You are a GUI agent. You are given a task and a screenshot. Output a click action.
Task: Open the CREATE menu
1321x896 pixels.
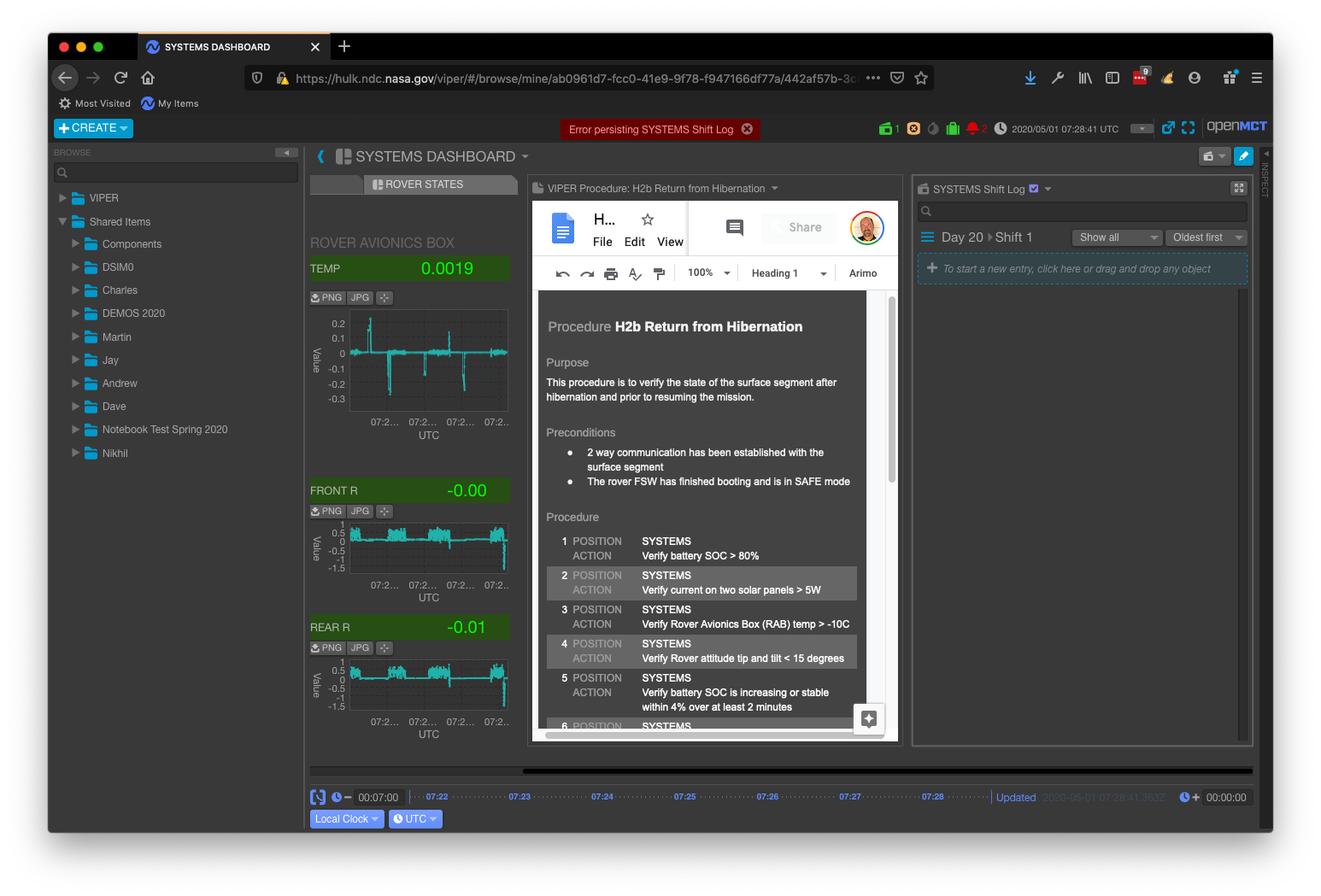(x=92, y=128)
